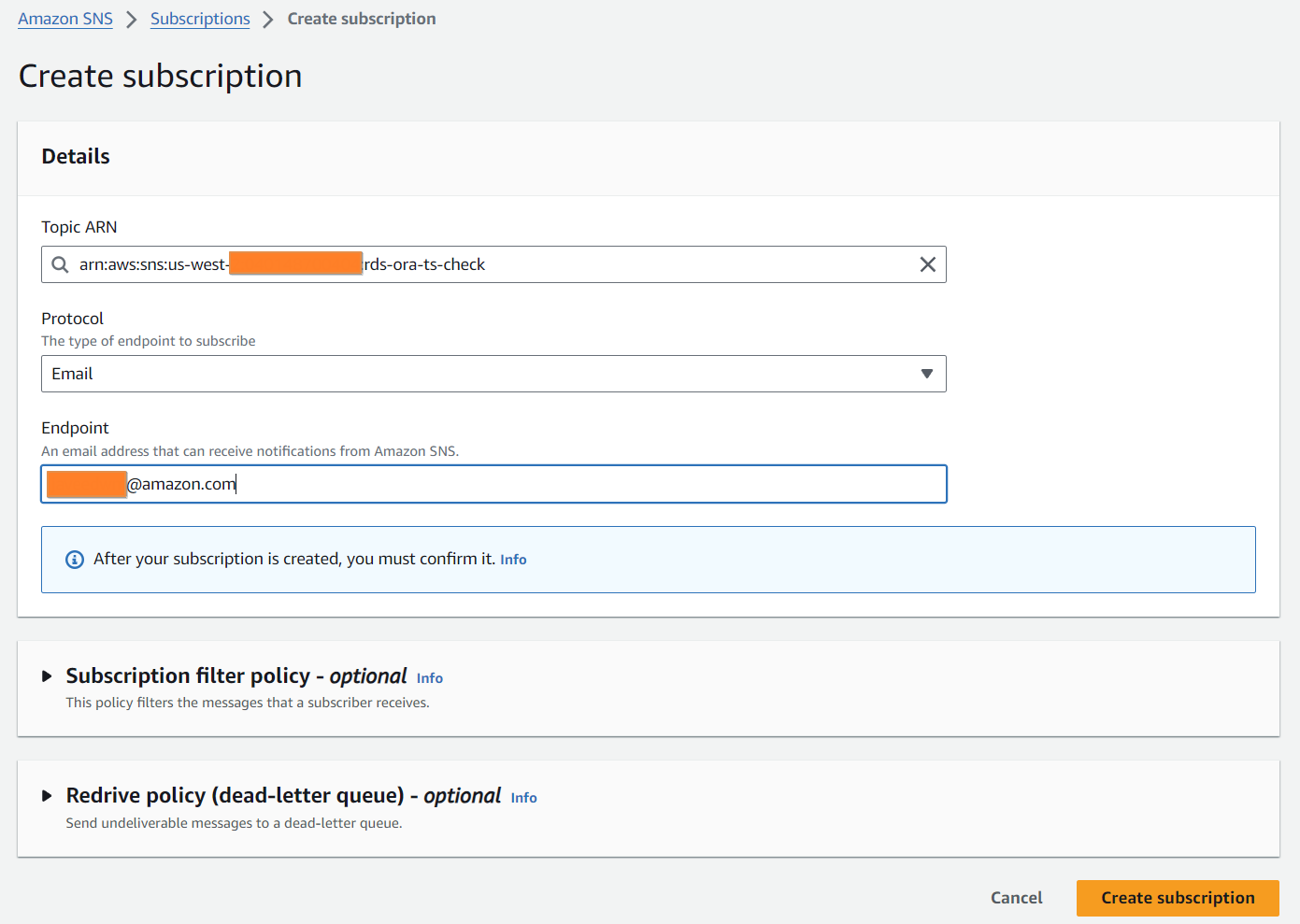Click the Details section header
1300x924 pixels.
[76, 157]
